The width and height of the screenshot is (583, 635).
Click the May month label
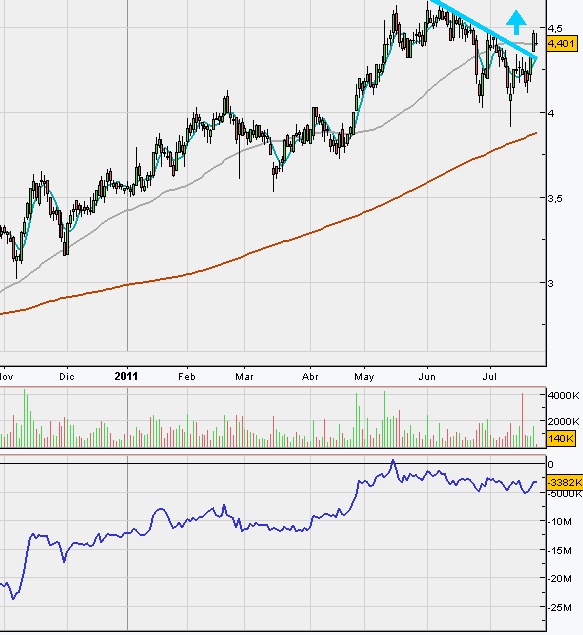[x=364, y=377]
